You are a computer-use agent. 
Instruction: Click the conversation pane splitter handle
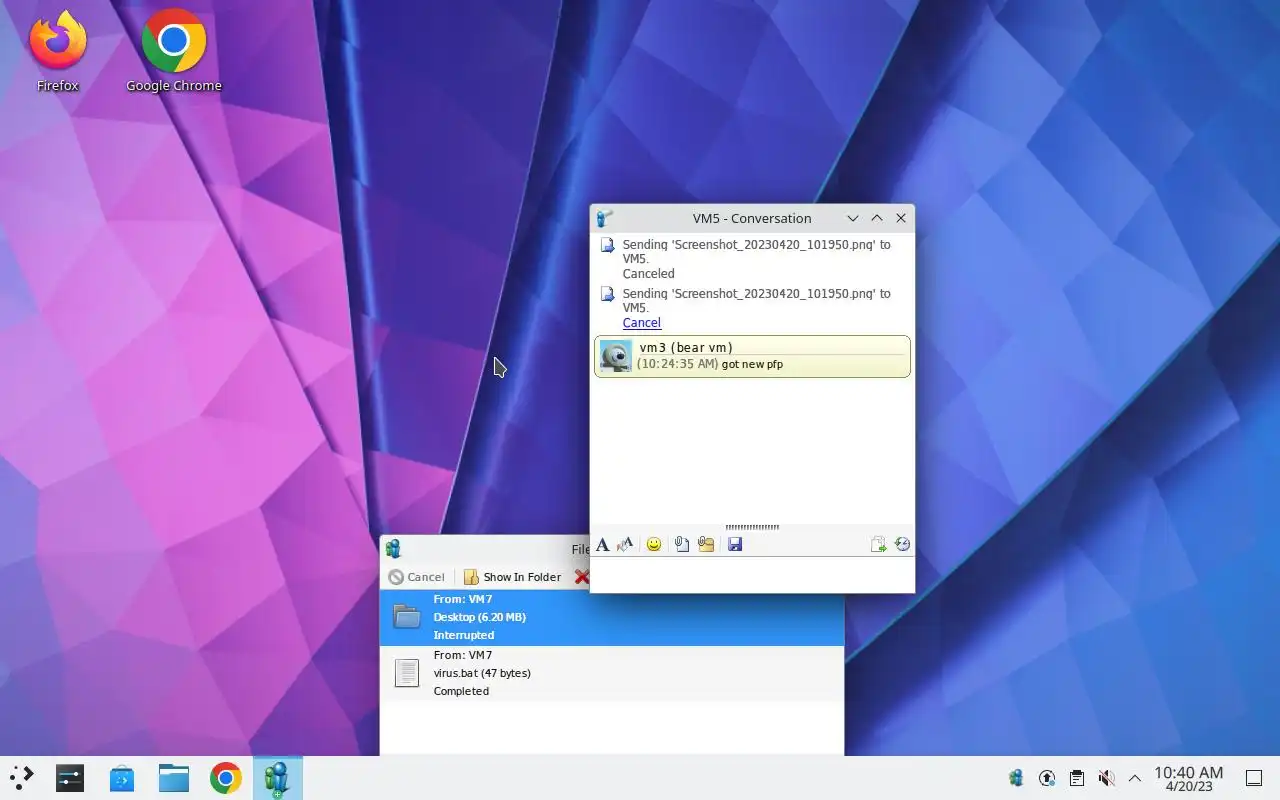pyautogui.click(x=752, y=527)
